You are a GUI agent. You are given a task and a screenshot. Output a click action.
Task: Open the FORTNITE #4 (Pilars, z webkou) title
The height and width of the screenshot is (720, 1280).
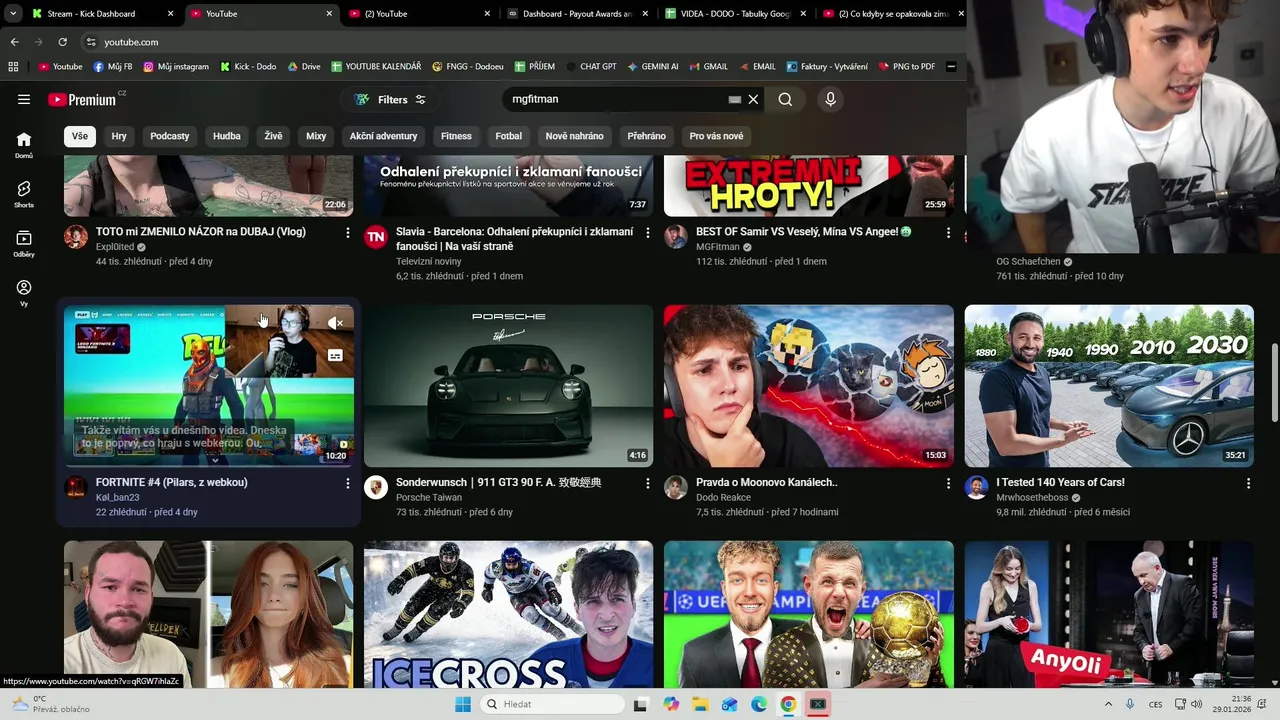[172, 482]
